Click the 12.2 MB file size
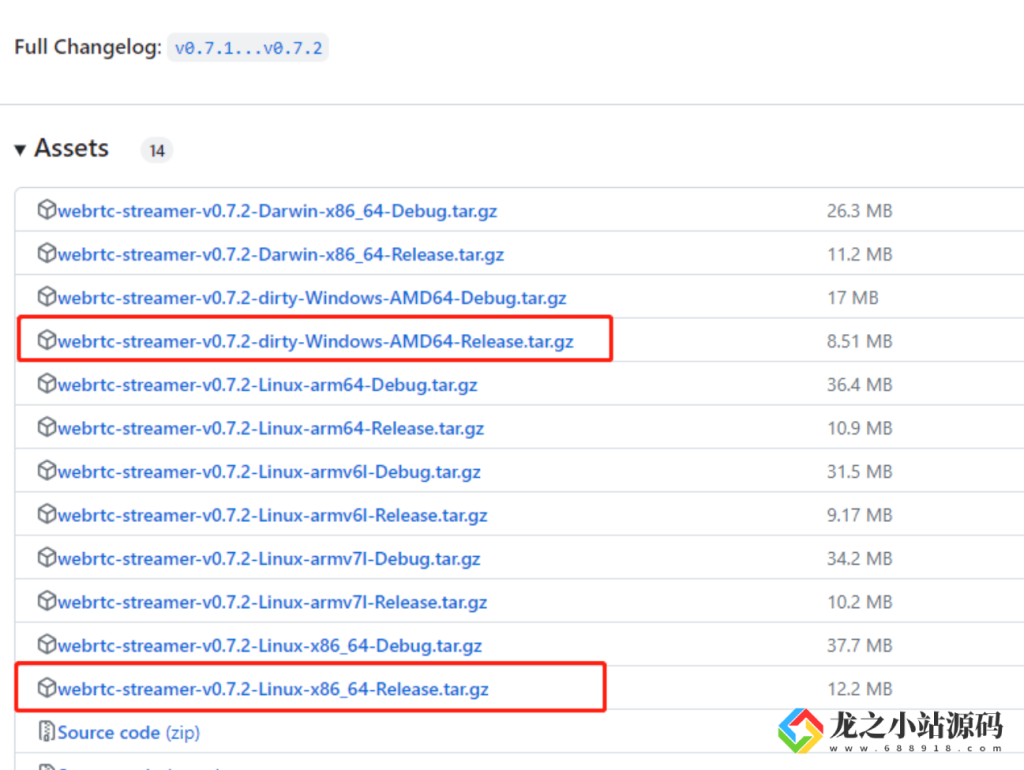1024x770 pixels. [859, 688]
